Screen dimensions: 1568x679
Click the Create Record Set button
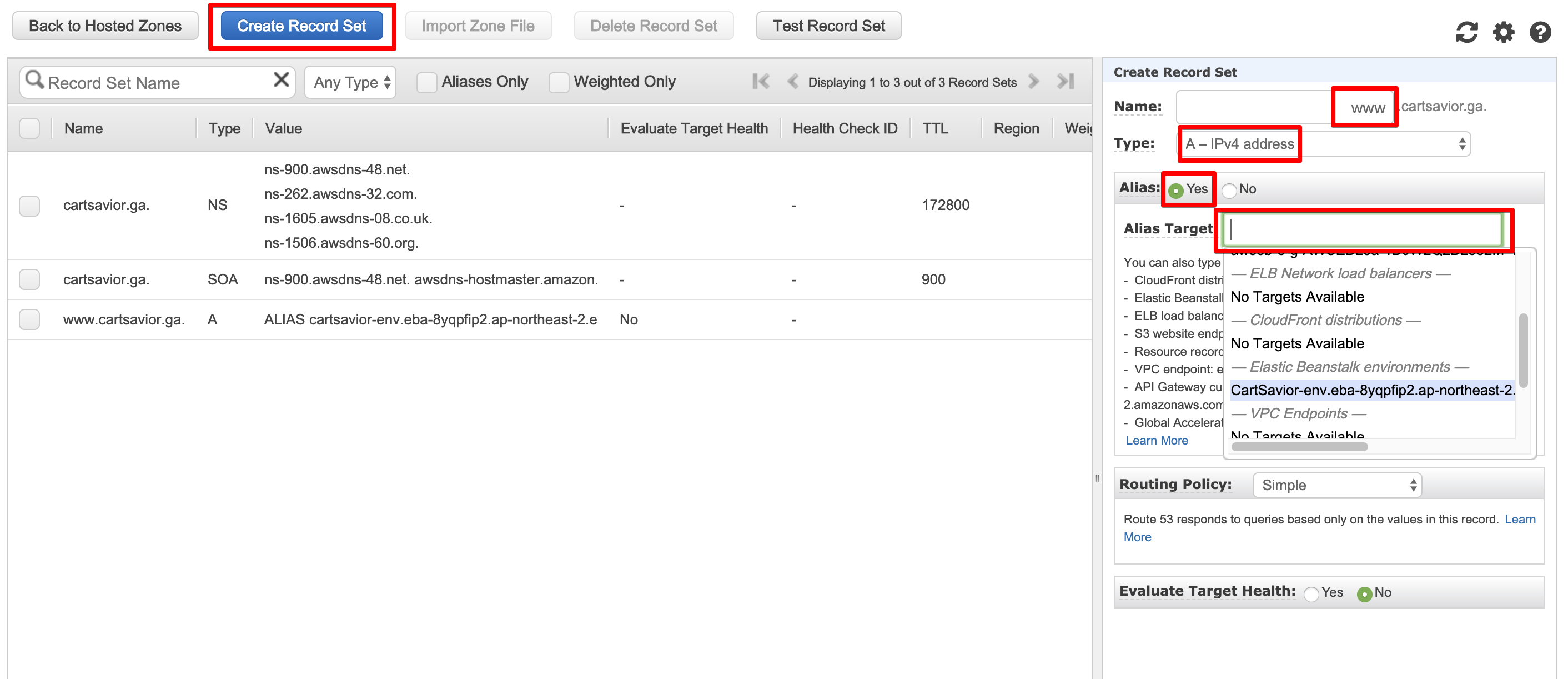click(301, 26)
